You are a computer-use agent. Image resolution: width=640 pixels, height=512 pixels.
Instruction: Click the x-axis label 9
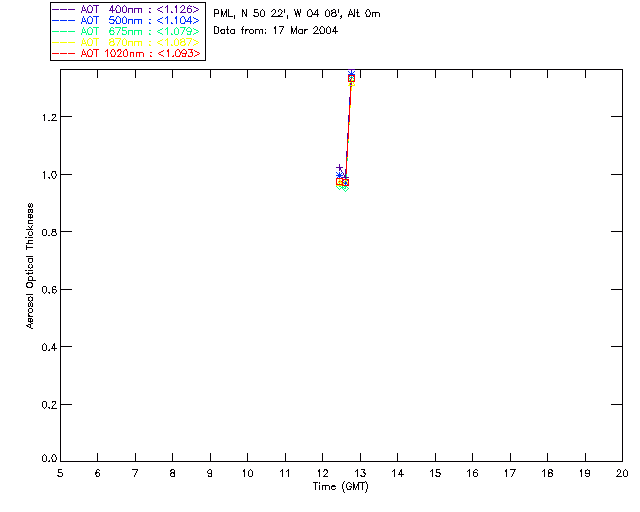(x=210, y=474)
